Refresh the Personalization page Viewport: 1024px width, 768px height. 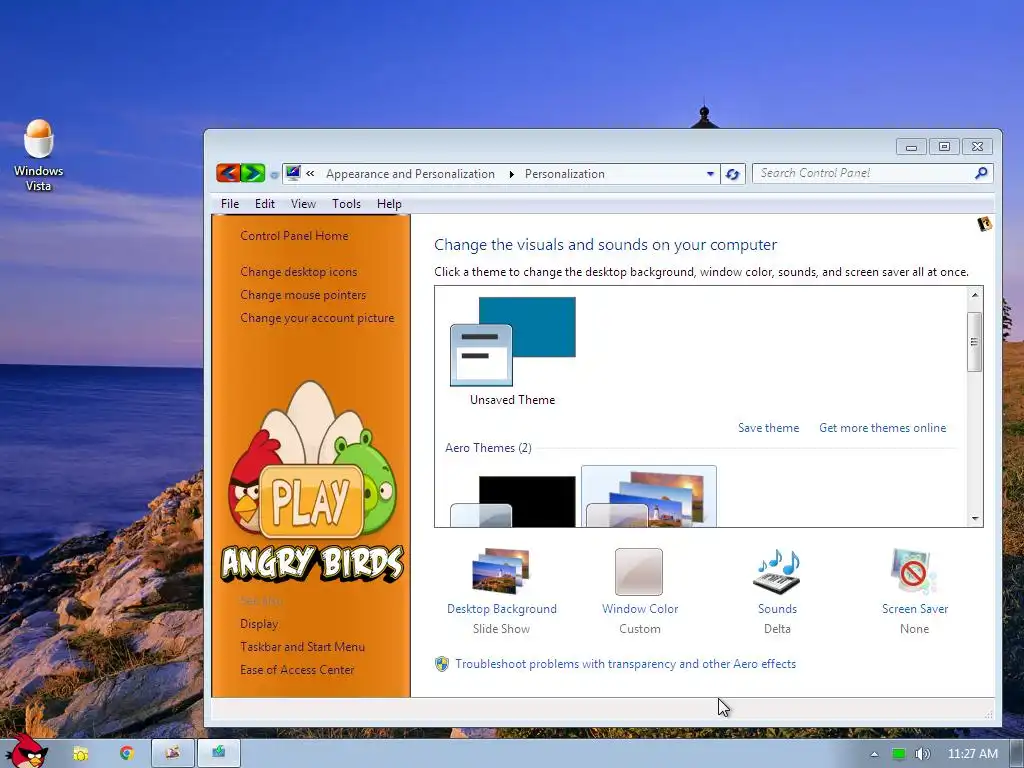pos(733,174)
